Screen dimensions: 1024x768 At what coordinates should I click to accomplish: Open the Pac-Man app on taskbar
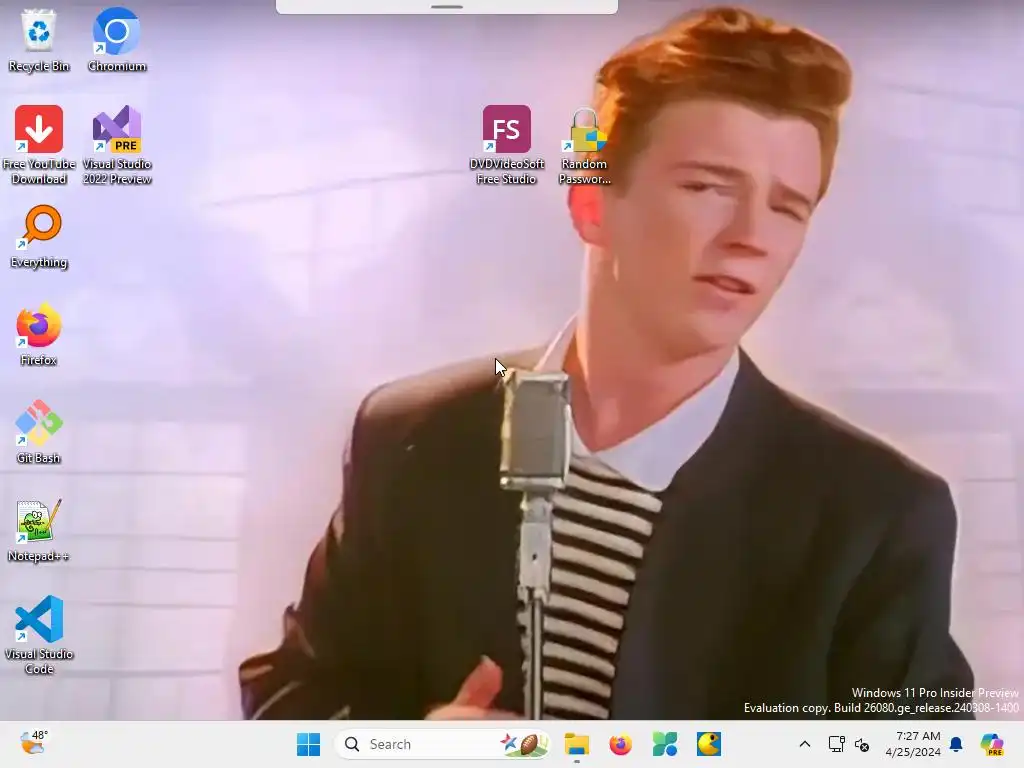tap(709, 744)
